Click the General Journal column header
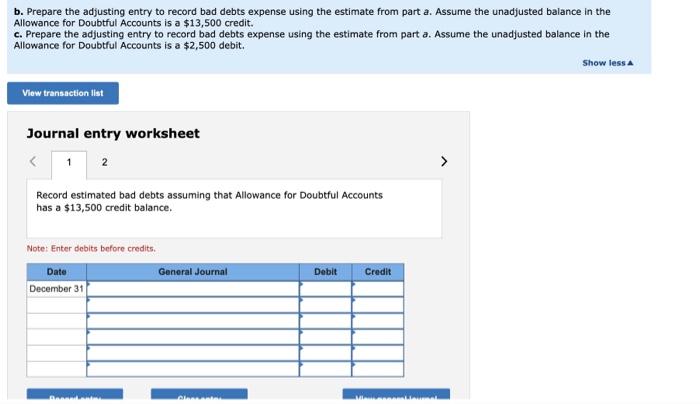This screenshot has width=700, height=404. [193, 272]
